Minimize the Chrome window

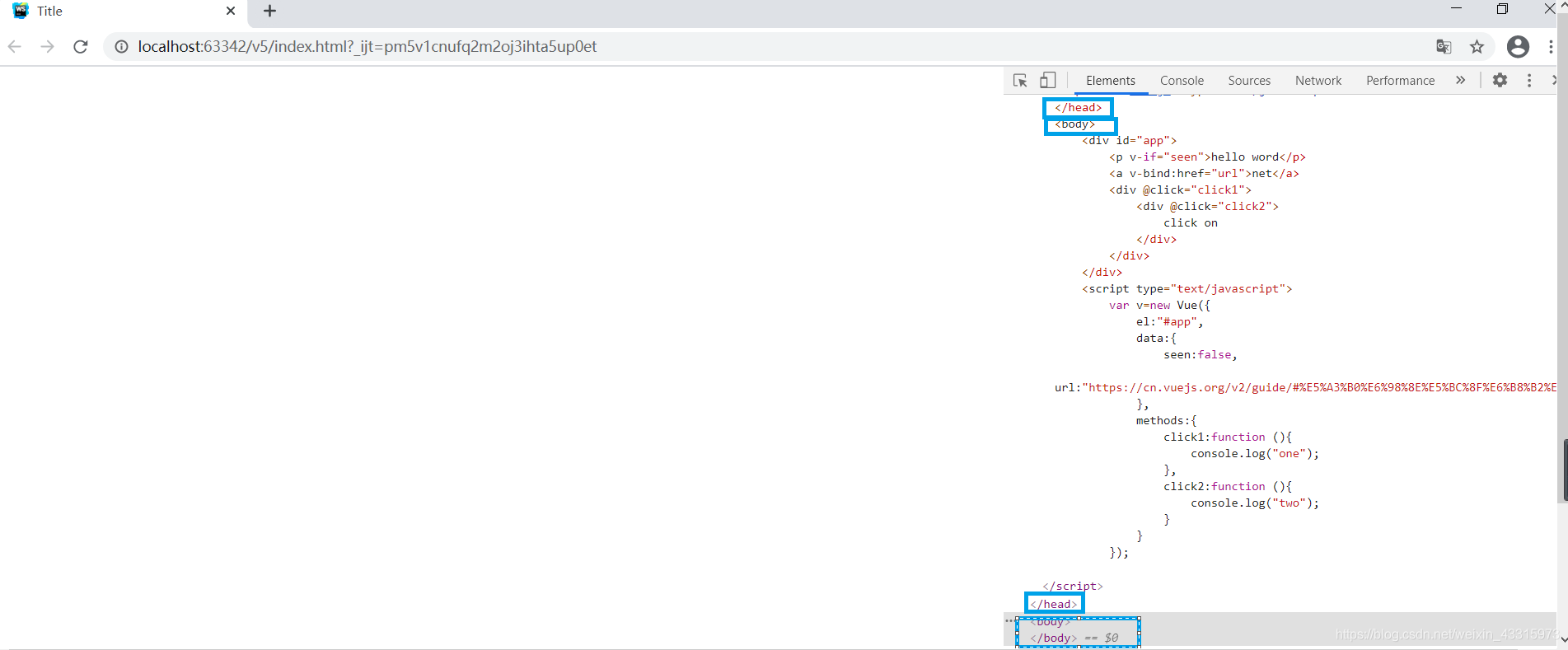[x=1456, y=9]
